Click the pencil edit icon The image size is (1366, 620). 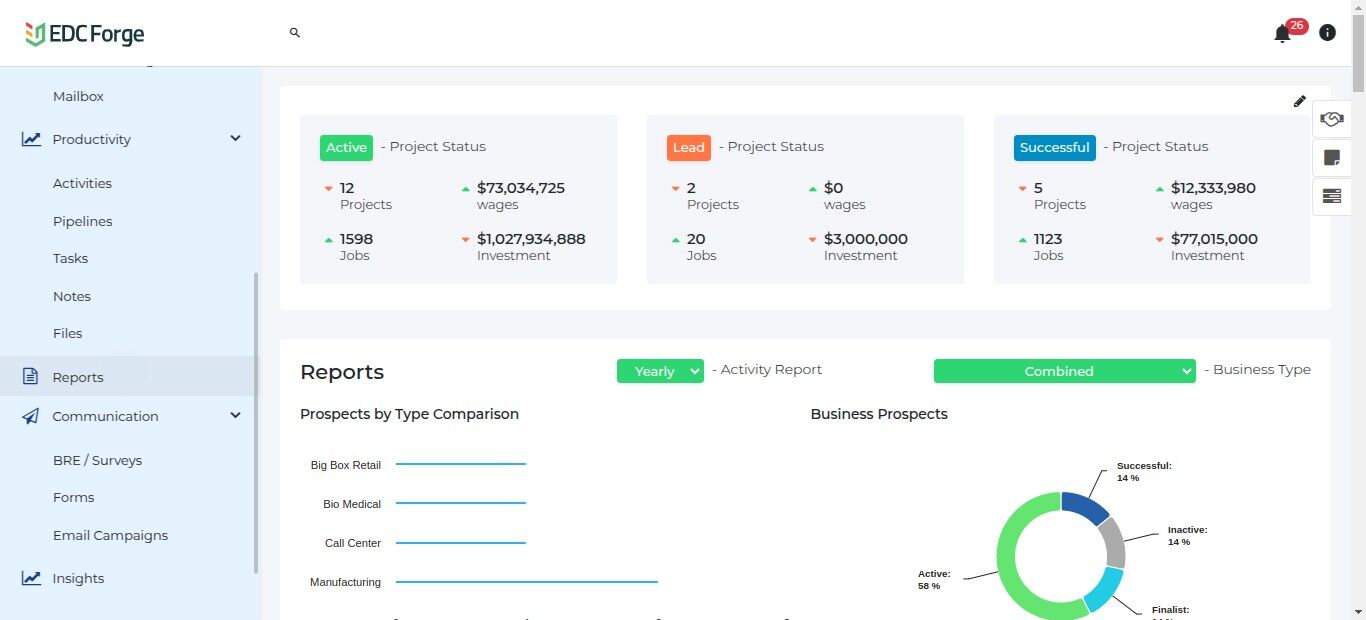[1299, 101]
